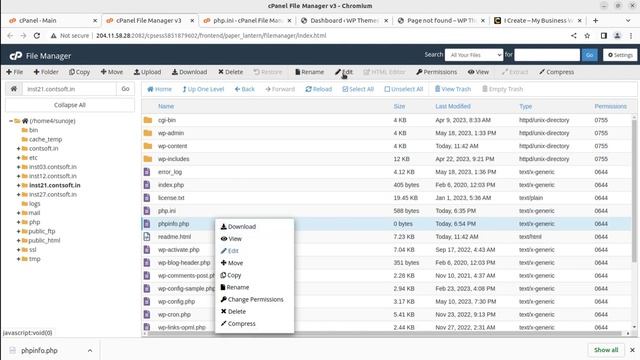Click the directory path input field

(x=69, y=89)
